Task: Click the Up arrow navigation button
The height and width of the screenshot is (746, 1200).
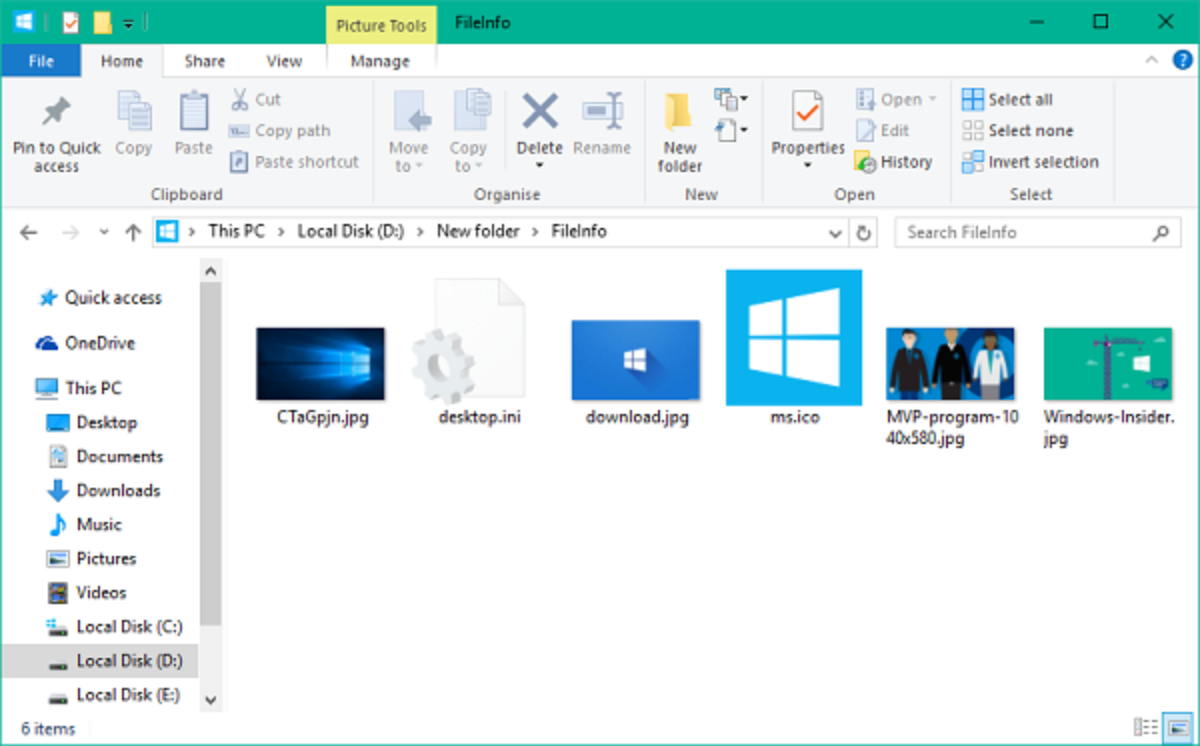Action: coord(133,232)
